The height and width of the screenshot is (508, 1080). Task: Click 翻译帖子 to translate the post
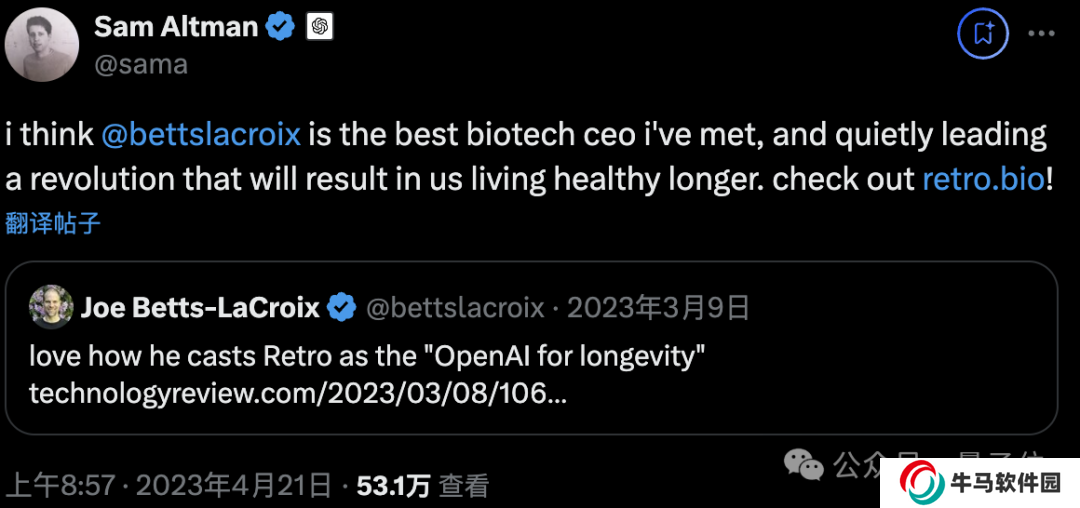click(x=53, y=223)
